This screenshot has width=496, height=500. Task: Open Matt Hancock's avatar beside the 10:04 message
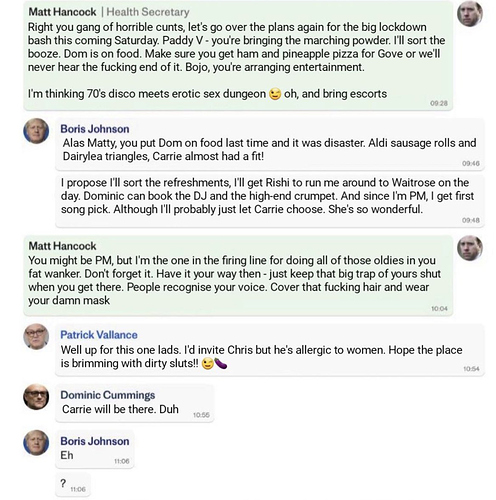470,248
